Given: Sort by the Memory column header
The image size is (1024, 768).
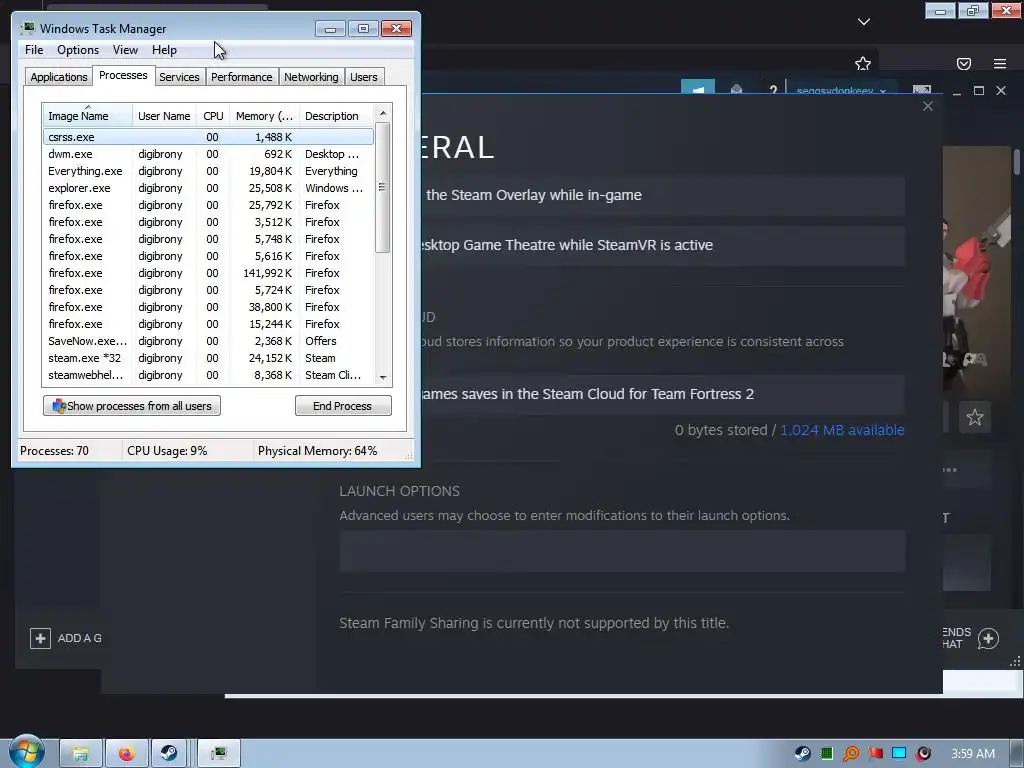Looking at the screenshot, I should (264, 116).
